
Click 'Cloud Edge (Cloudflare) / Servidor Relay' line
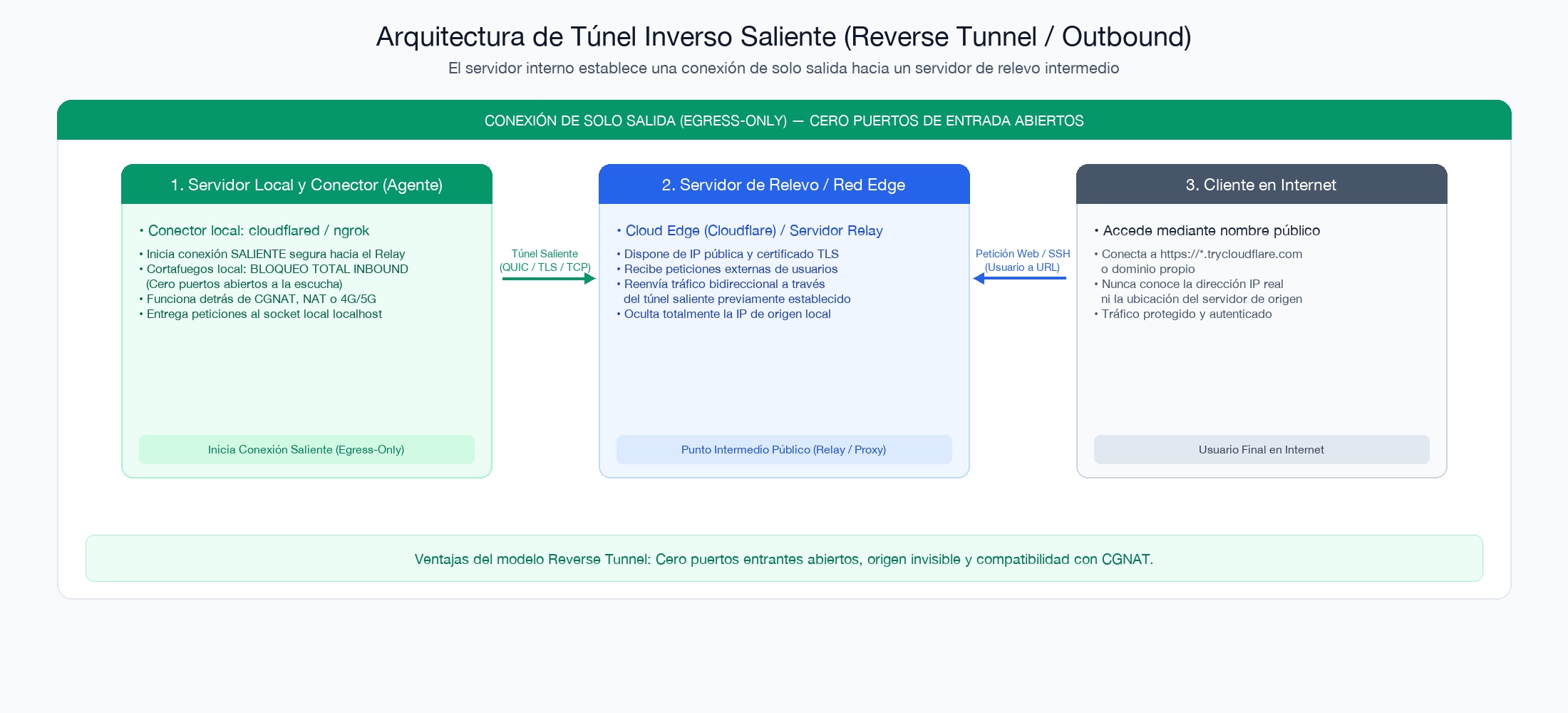(x=750, y=230)
